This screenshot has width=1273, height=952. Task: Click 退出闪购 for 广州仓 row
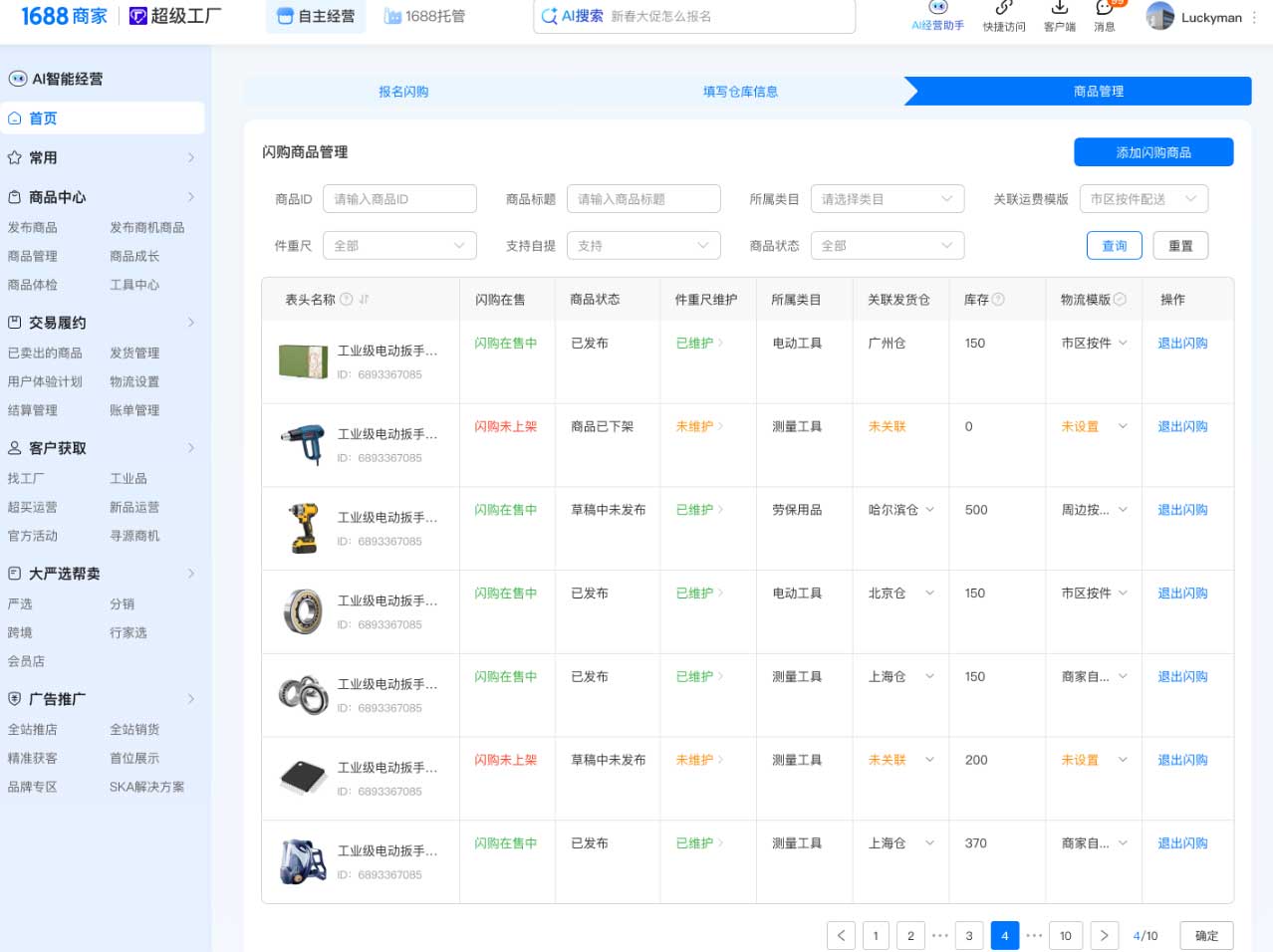coord(1182,344)
